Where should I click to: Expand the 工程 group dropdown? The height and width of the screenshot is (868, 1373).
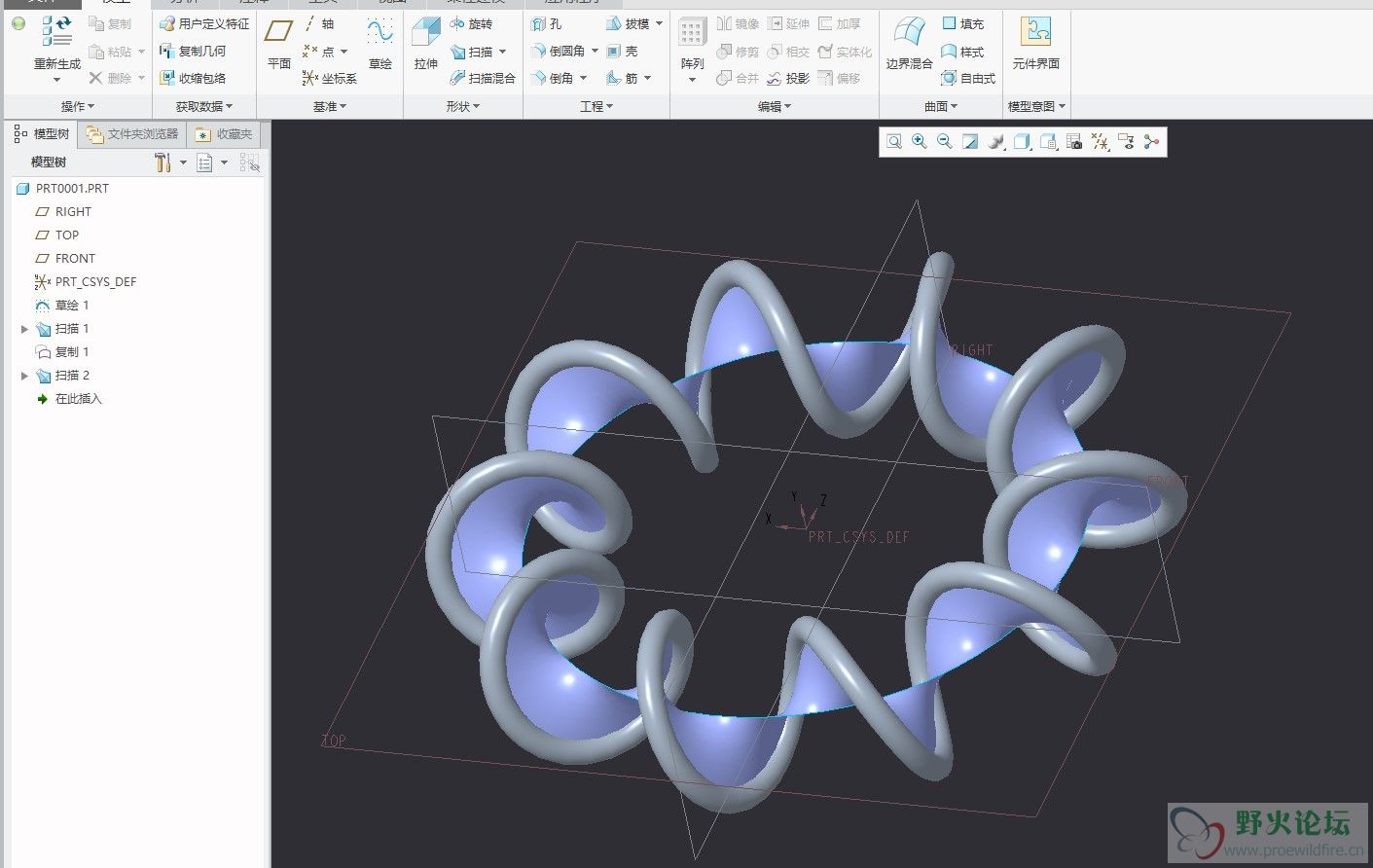(x=596, y=106)
